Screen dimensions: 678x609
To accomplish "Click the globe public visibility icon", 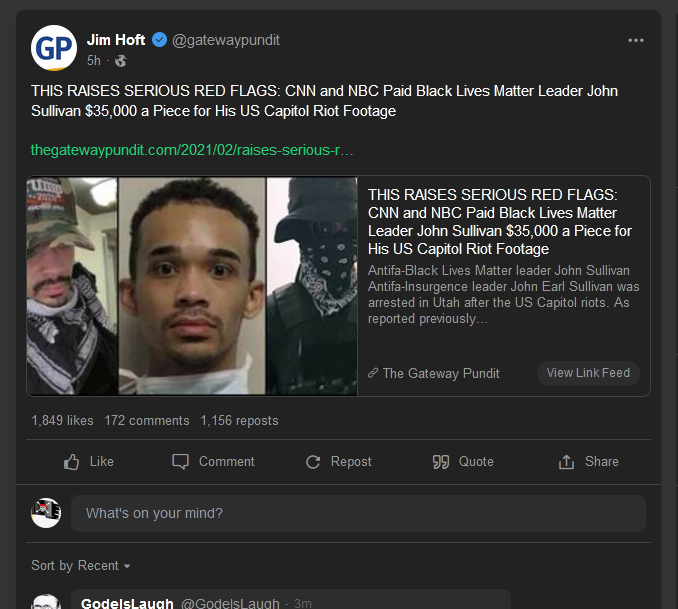I will pyautogui.click(x=121, y=61).
